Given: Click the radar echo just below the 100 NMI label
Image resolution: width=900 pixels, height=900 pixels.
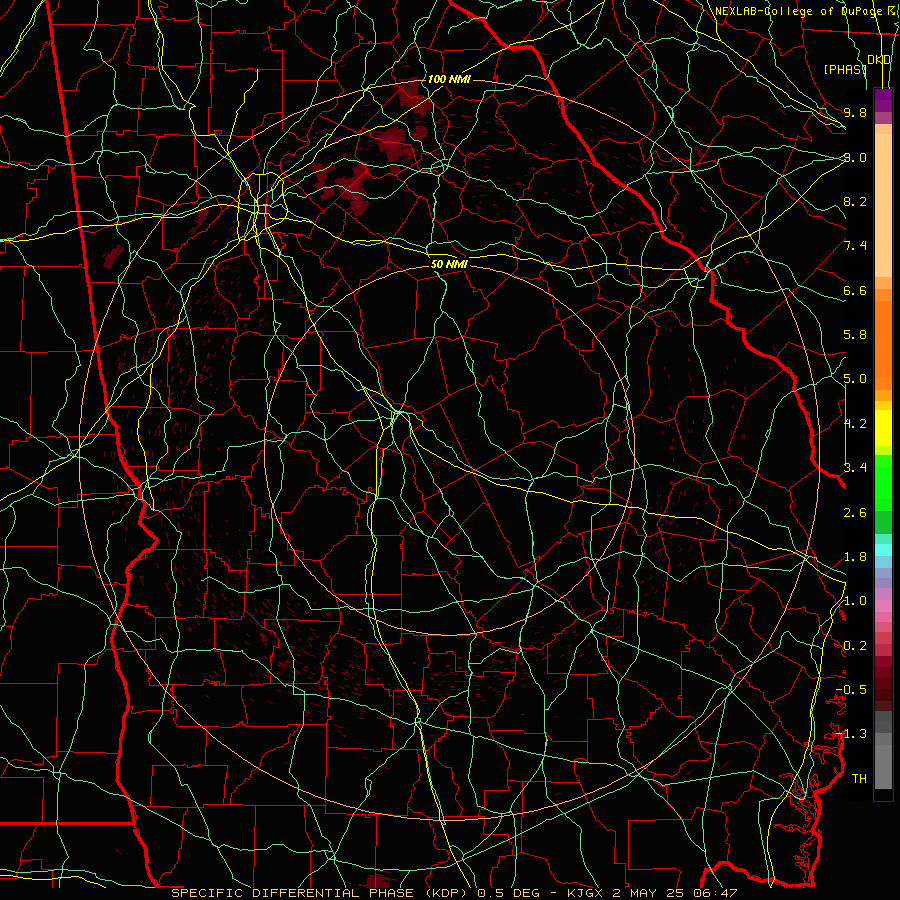Looking at the screenshot, I should pos(414,96).
